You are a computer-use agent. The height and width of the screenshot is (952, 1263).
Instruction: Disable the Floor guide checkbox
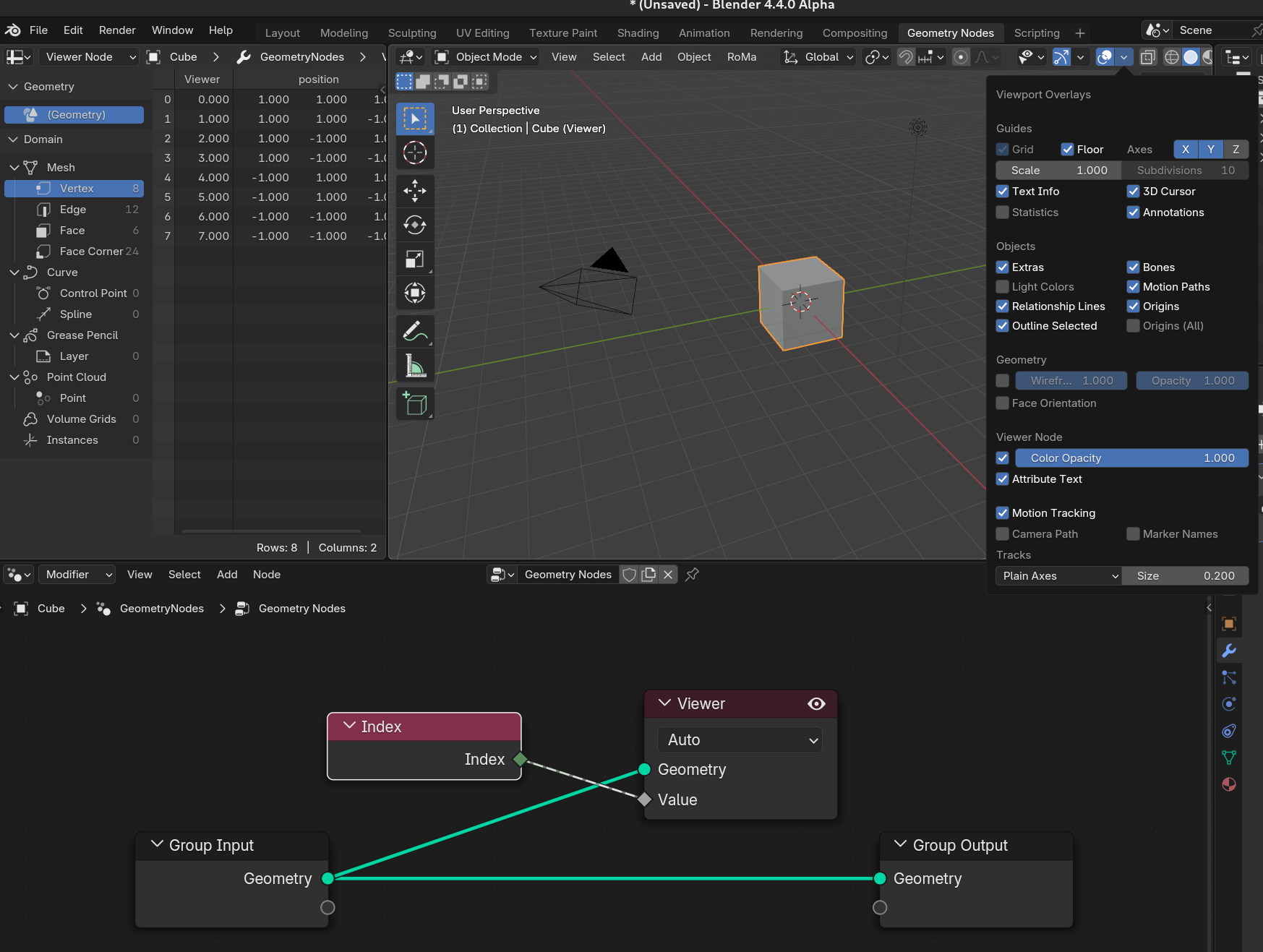pos(1067,150)
